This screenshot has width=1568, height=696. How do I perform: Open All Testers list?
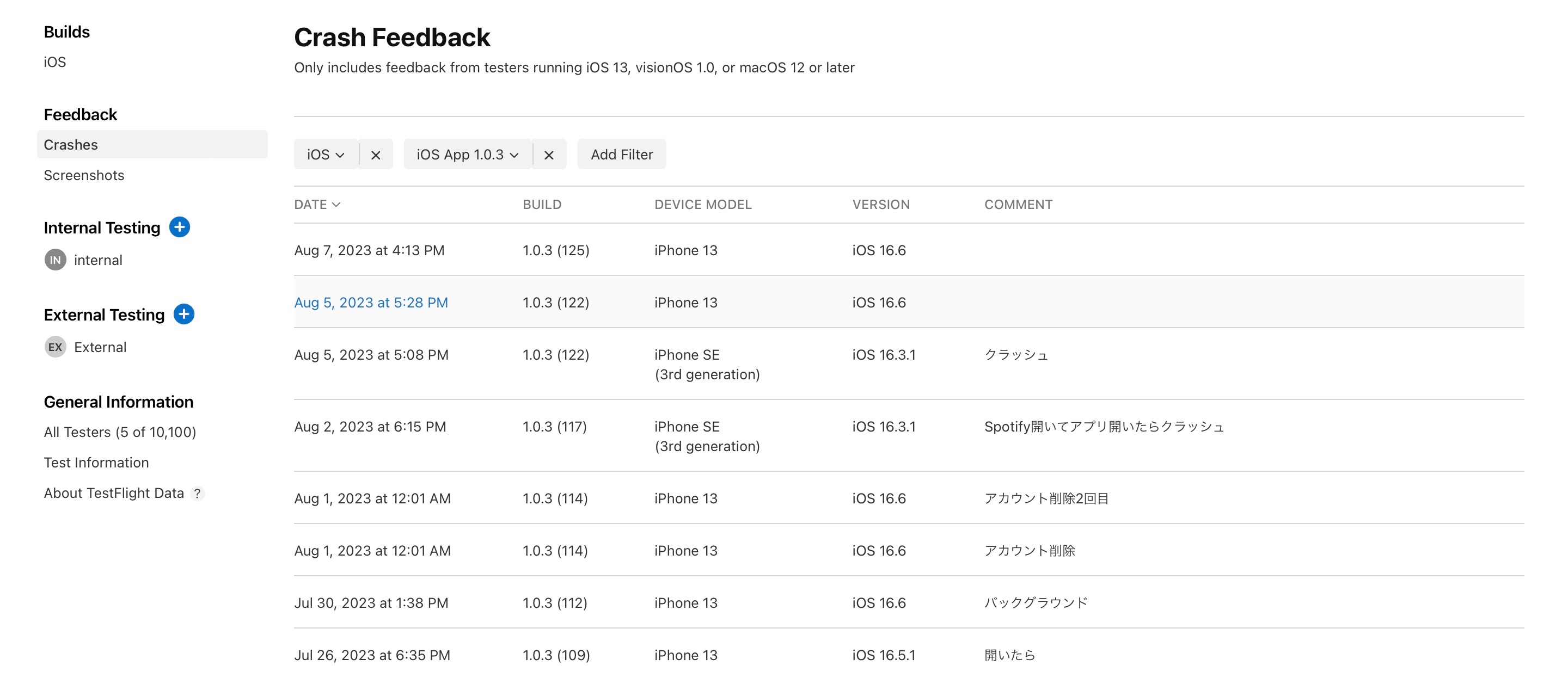pos(120,432)
